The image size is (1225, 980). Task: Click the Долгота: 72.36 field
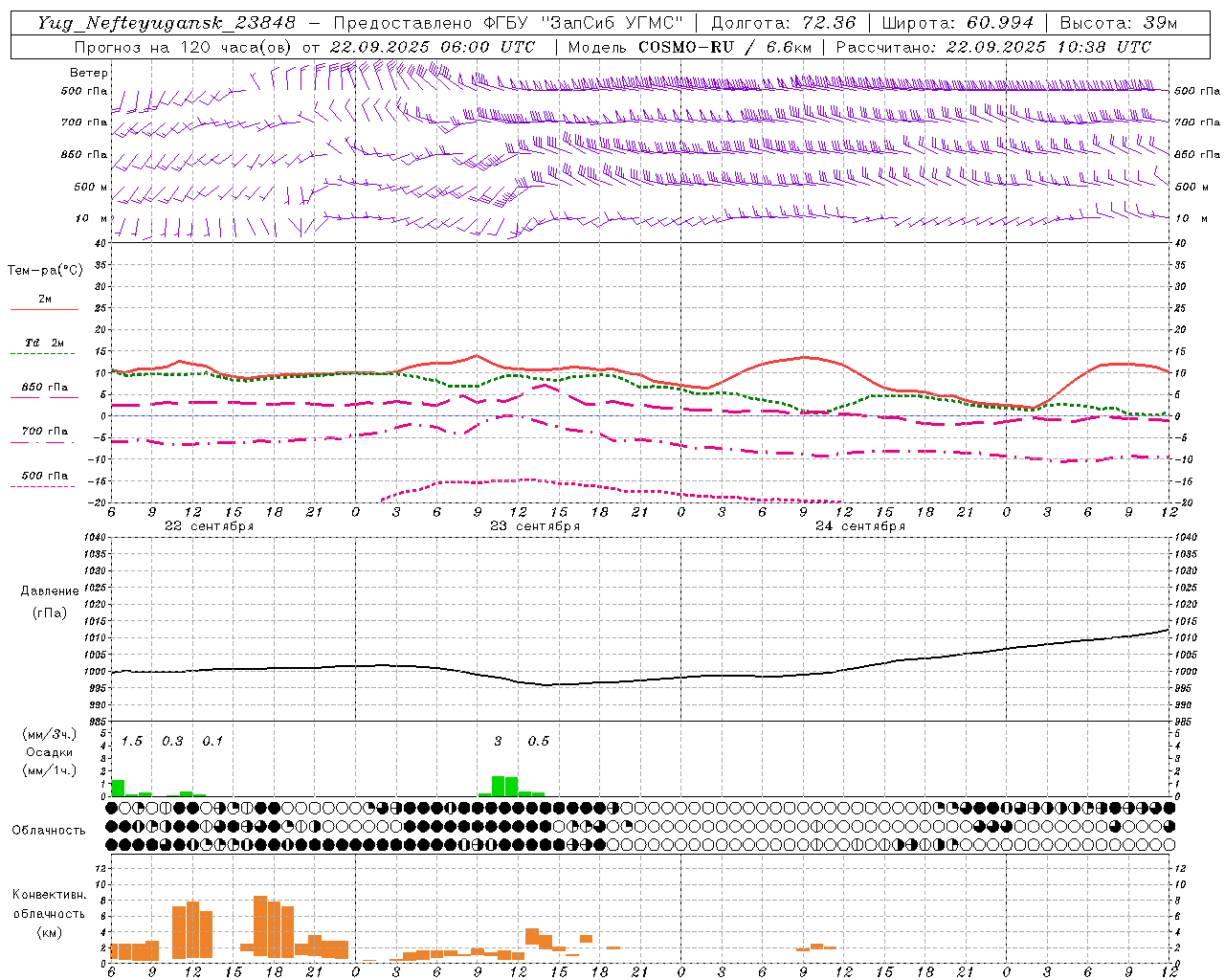[x=783, y=23]
